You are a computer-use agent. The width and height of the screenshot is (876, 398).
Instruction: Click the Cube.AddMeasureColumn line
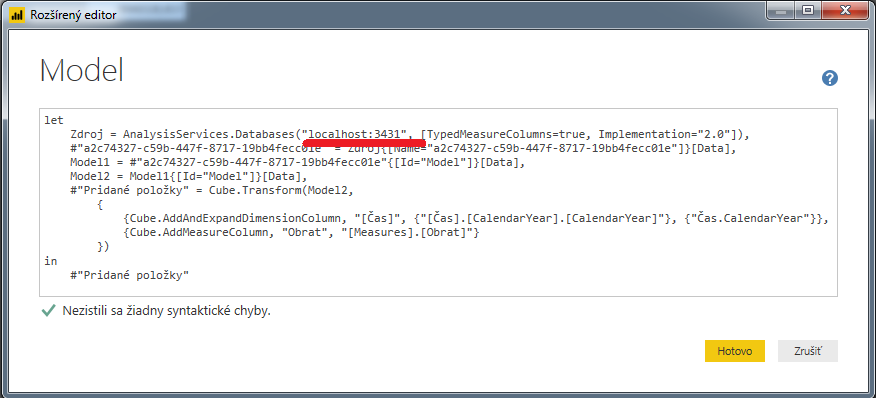pyautogui.click(x=301, y=233)
